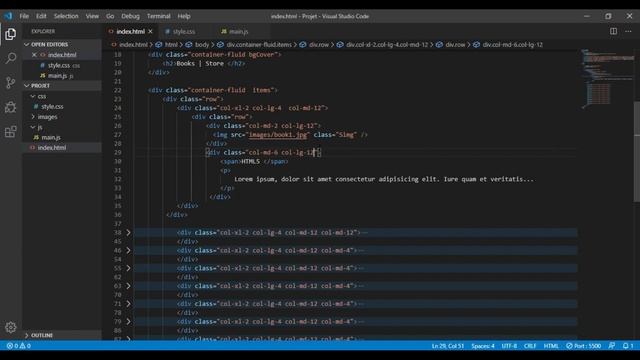Switch to the main.js tab
The height and width of the screenshot is (360, 640).
[x=238, y=31]
